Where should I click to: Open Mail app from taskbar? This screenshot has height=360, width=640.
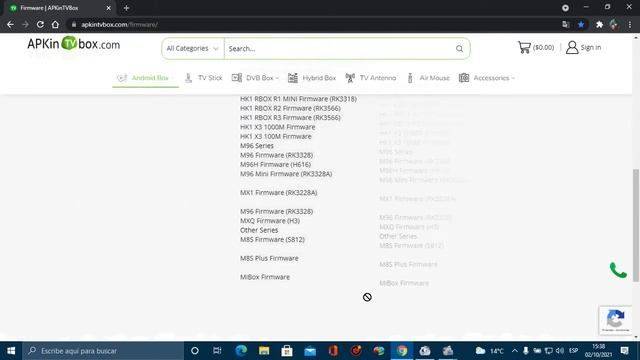pyautogui.click(x=310, y=351)
